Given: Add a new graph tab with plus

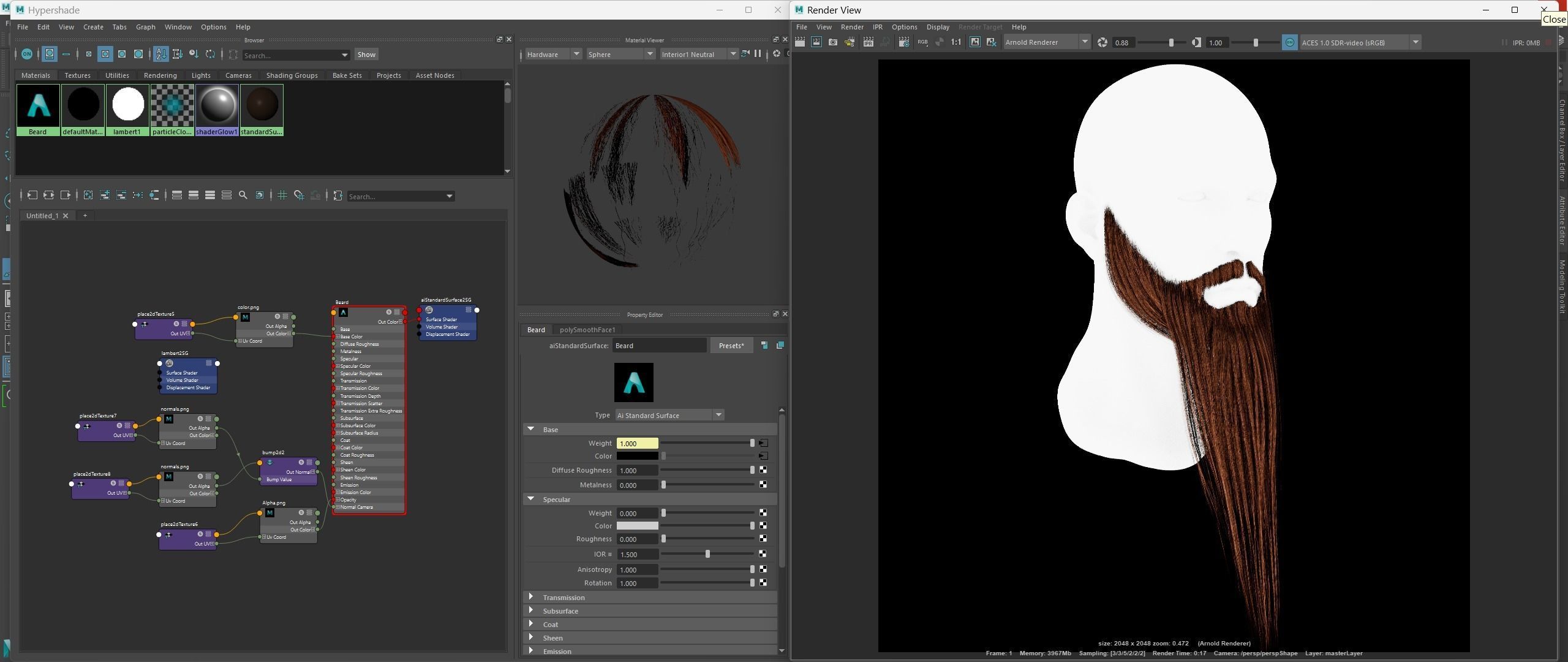Looking at the screenshot, I should coord(85,216).
